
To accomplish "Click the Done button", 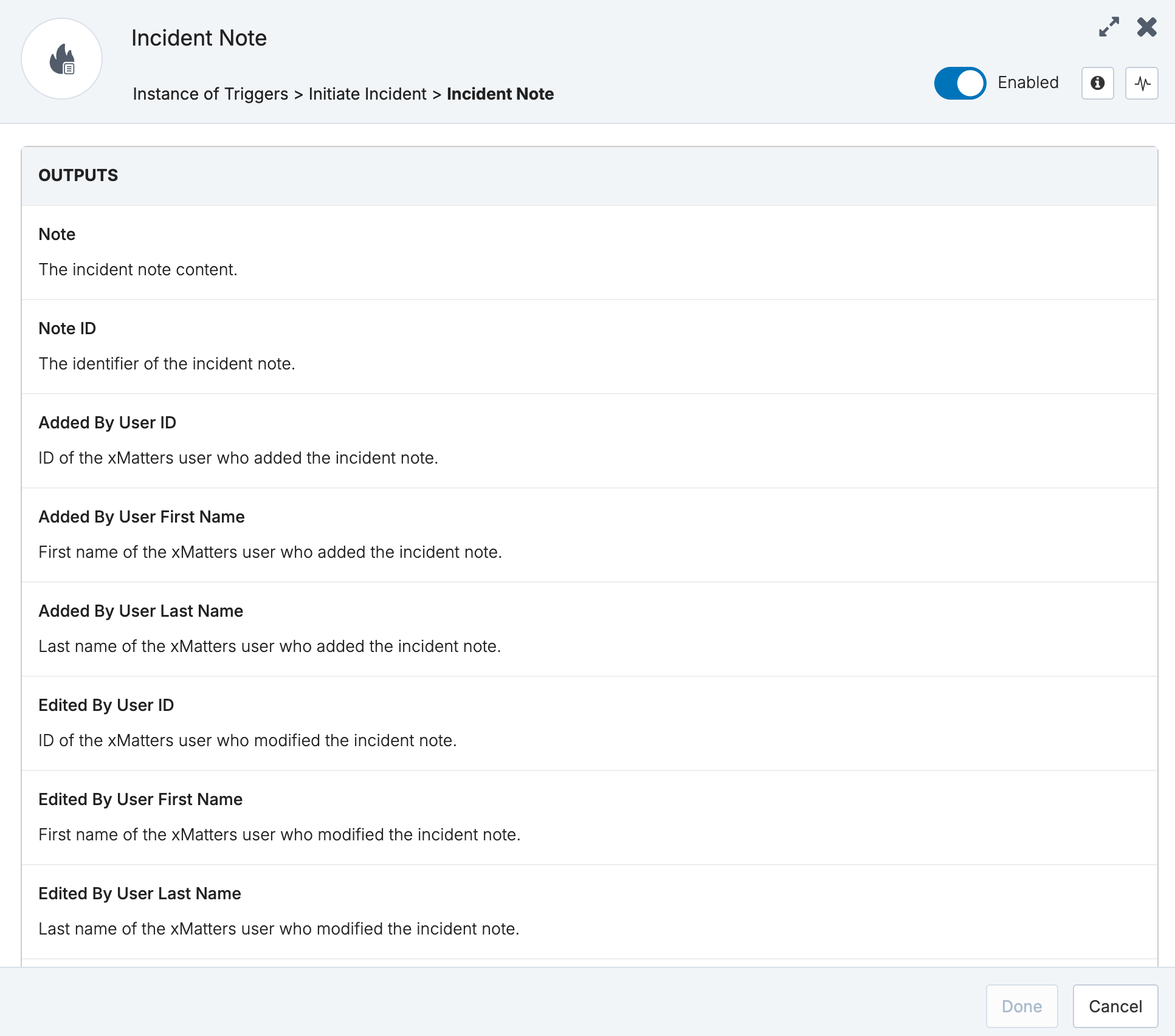I will click(x=1022, y=1006).
